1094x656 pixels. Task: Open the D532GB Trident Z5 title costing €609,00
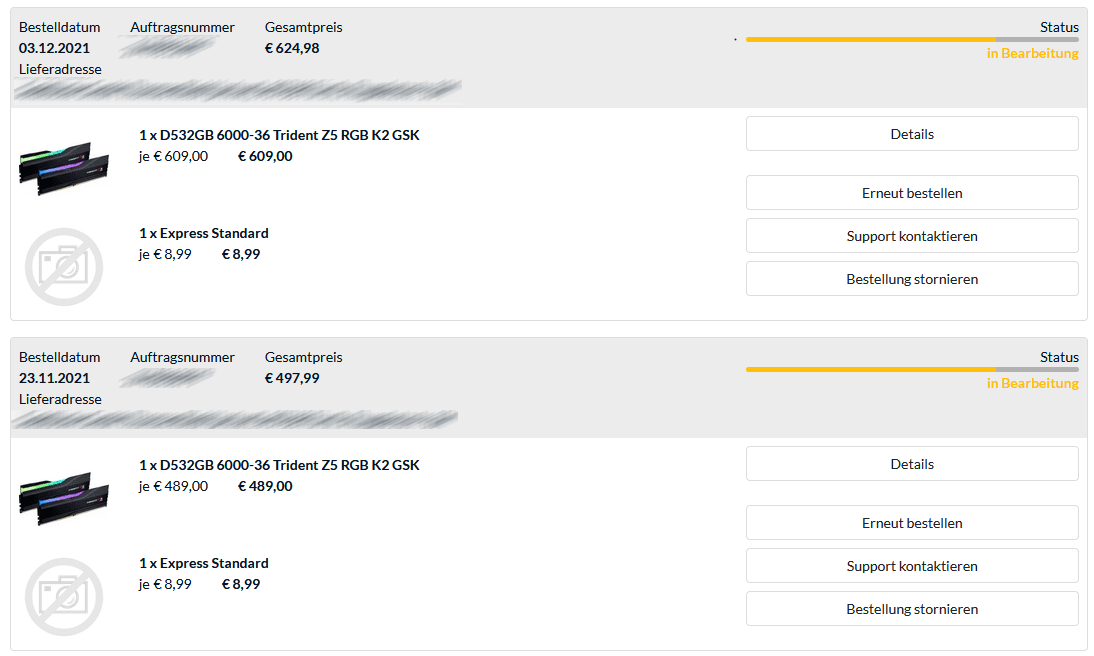coord(279,135)
